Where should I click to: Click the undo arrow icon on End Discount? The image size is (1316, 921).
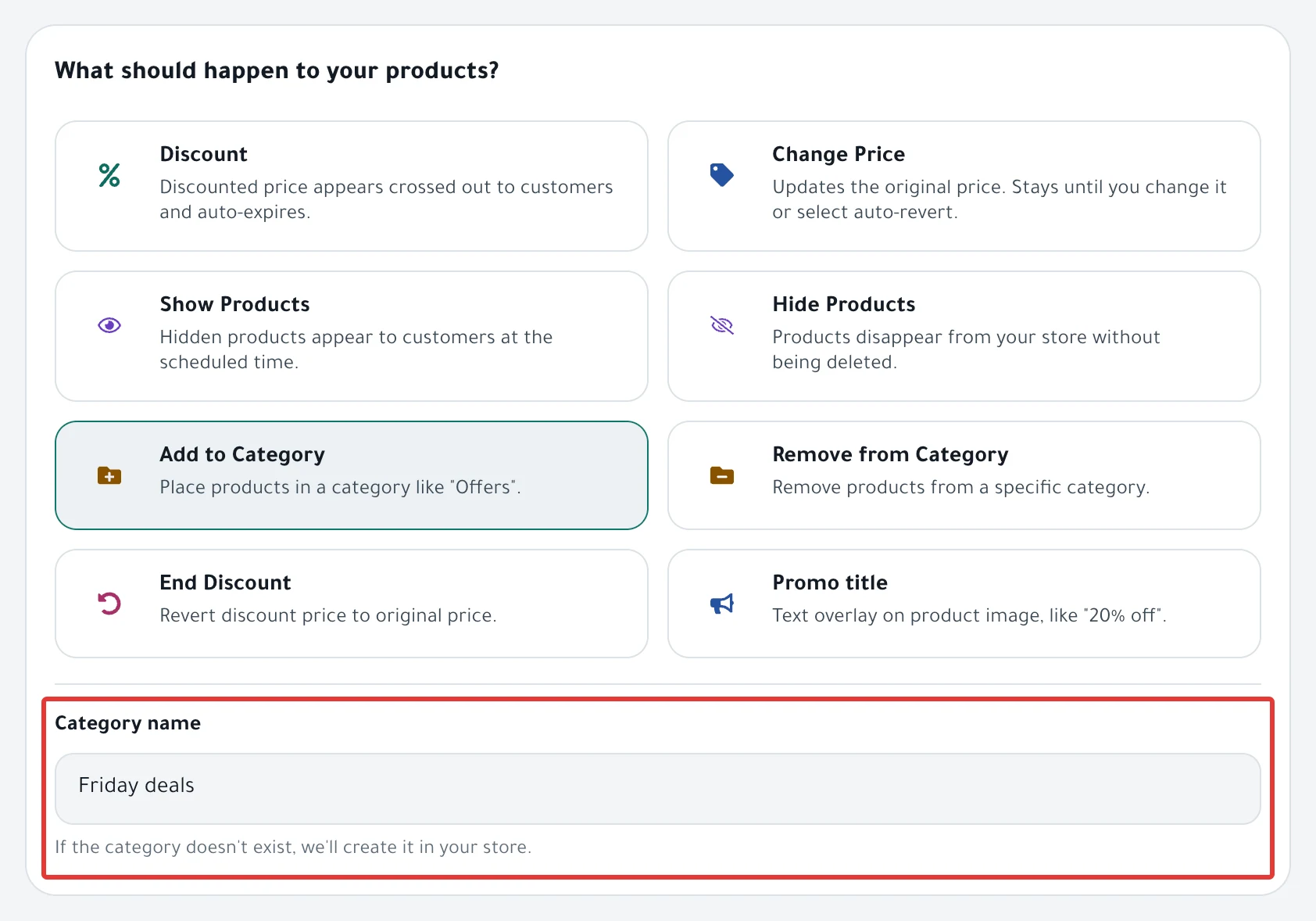click(x=109, y=604)
